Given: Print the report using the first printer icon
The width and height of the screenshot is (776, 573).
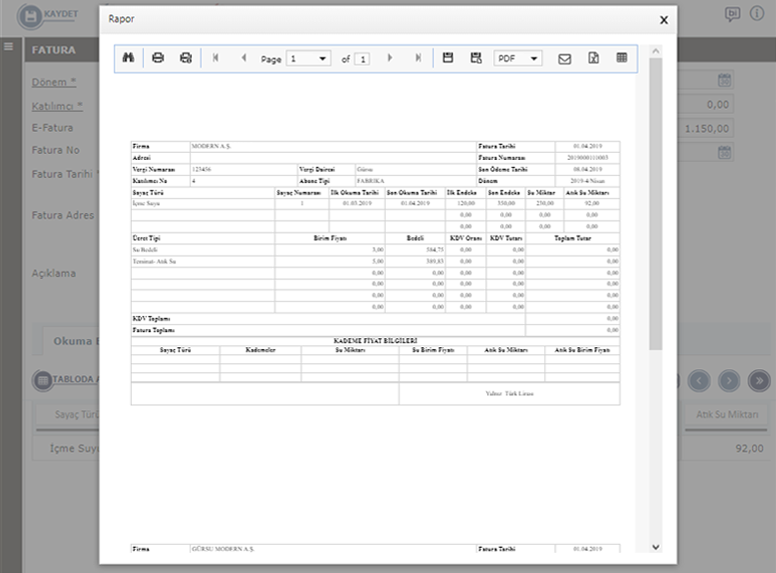Looking at the screenshot, I should tap(158, 59).
